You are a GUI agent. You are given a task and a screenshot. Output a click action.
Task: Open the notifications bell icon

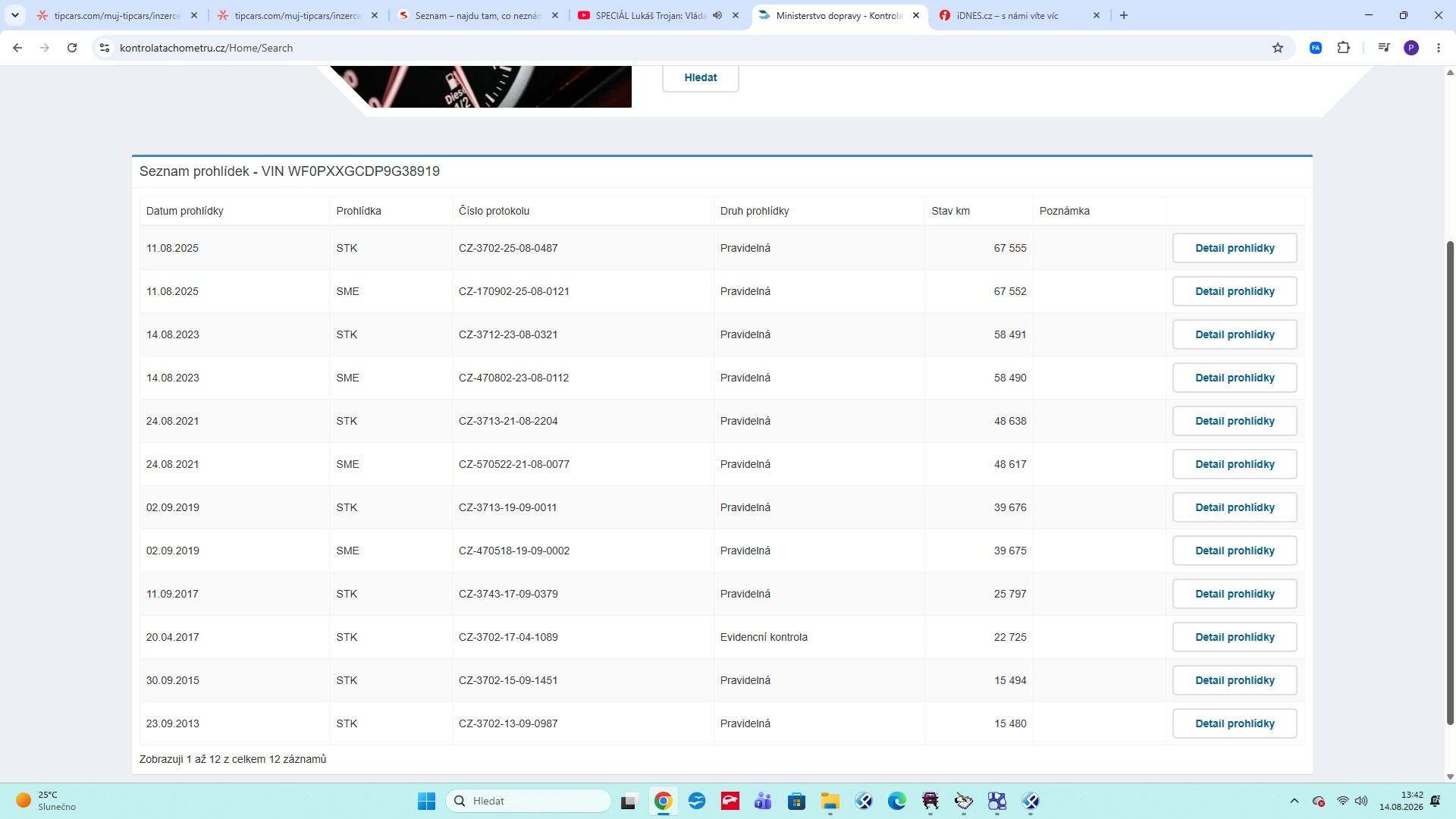(x=1436, y=801)
